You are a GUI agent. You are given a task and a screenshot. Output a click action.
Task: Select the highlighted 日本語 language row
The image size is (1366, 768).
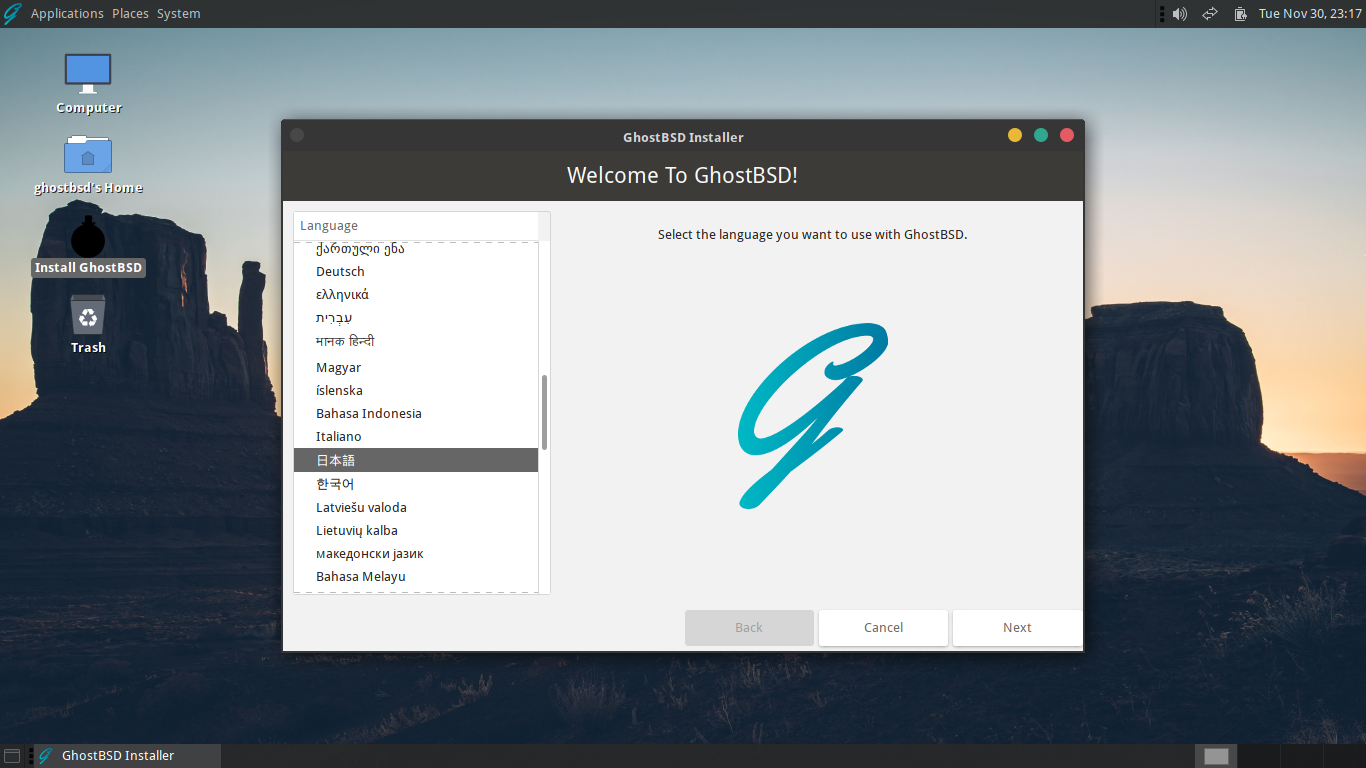(416, 460)
